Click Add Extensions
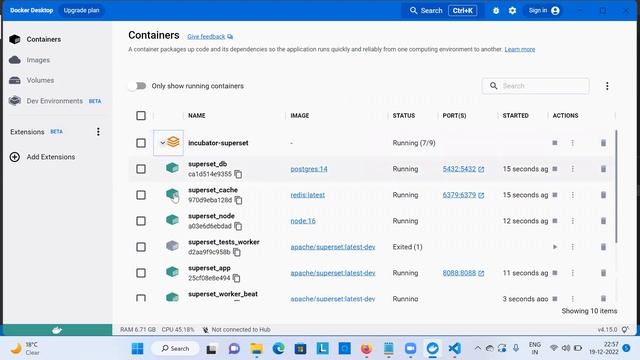640x360 pixels. (x=42, y=157)
